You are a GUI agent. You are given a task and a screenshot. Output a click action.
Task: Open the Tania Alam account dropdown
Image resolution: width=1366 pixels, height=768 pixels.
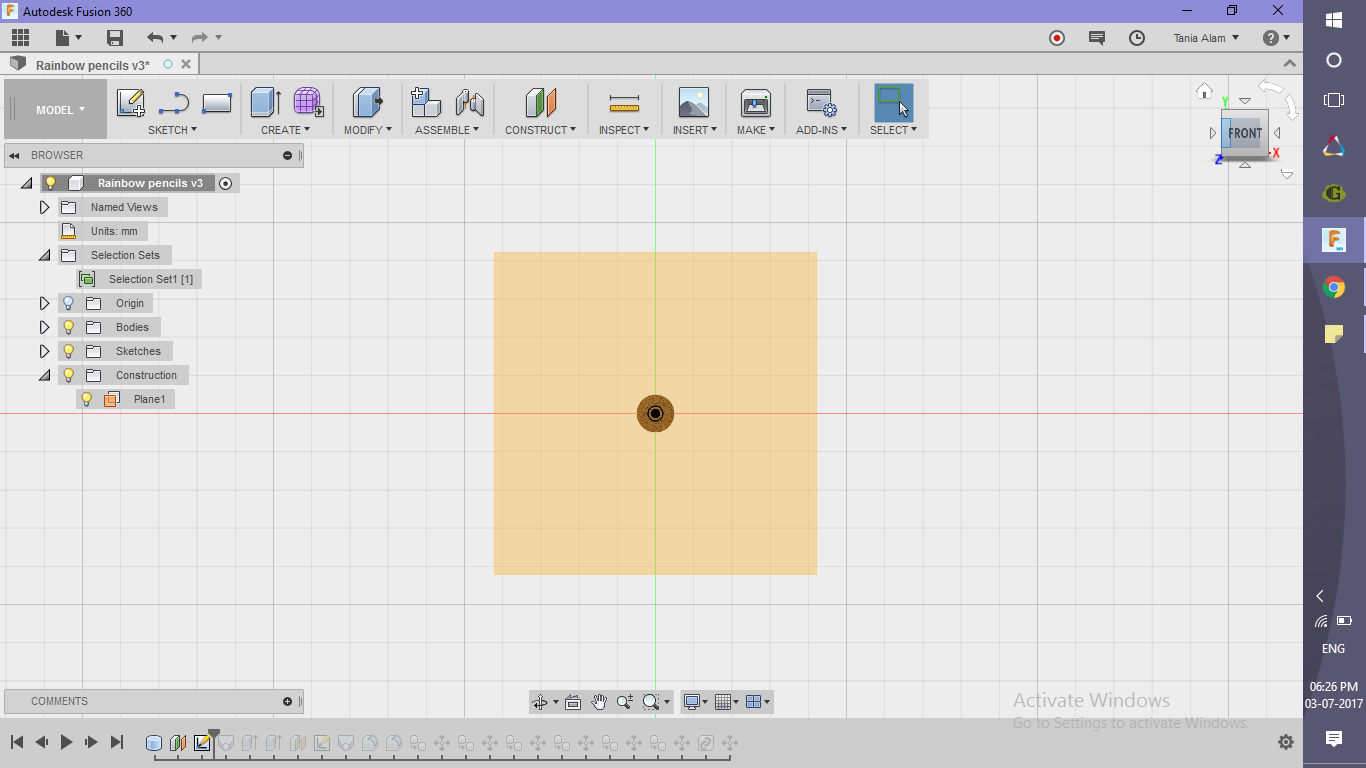click(x=1206, y=38)
